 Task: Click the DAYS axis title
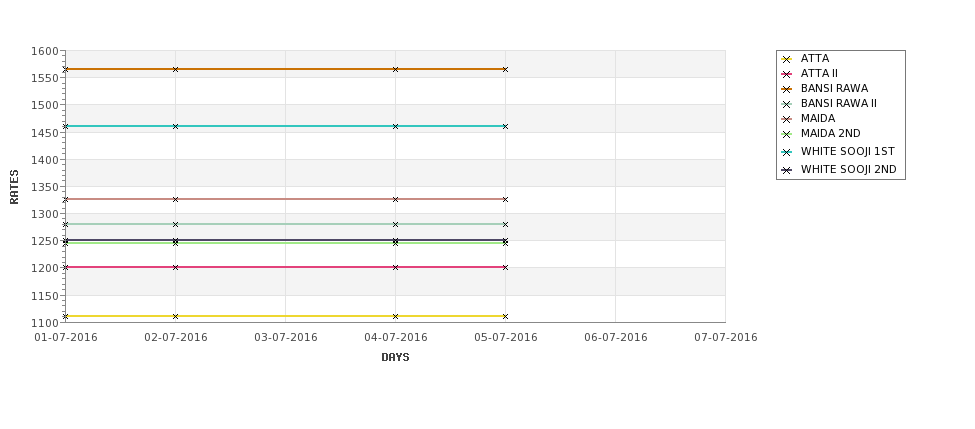point(395,357)
